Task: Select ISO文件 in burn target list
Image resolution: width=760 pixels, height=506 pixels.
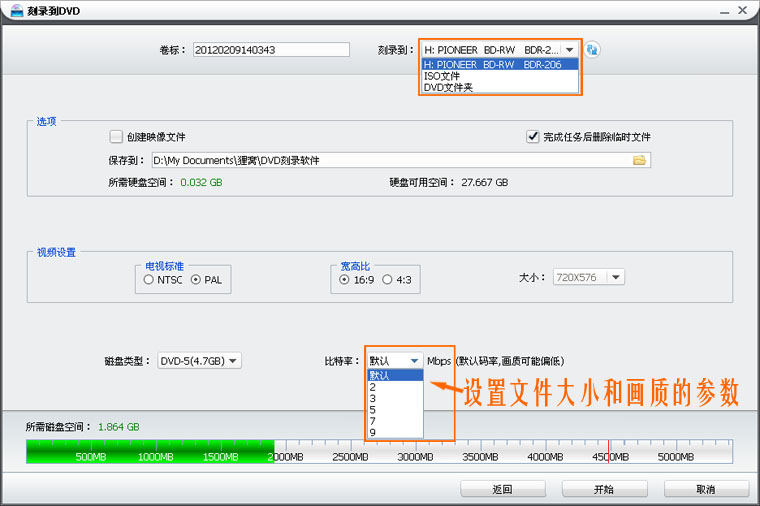Action: click(x=500, y=76)
